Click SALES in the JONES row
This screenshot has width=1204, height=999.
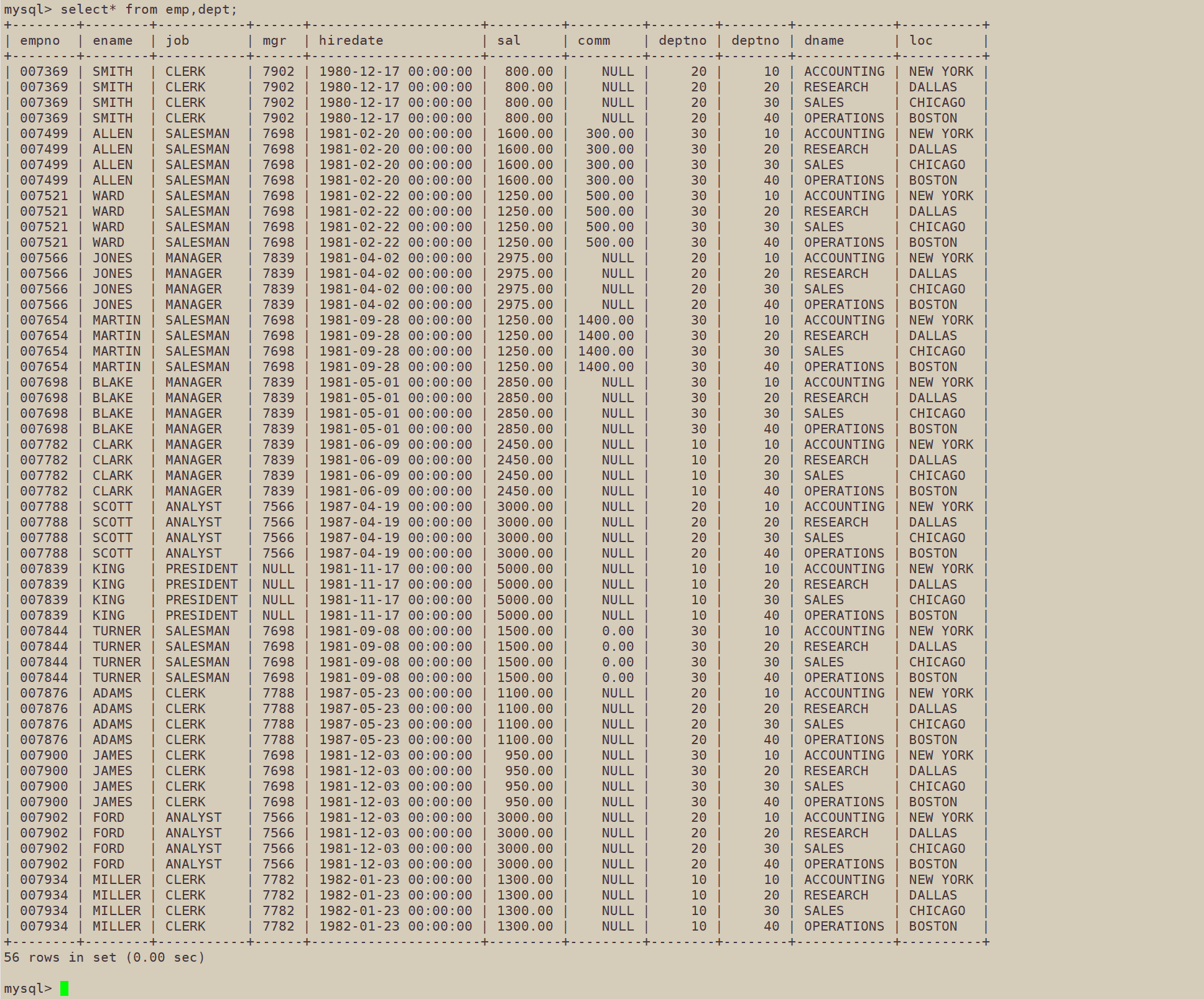[824, 289]
